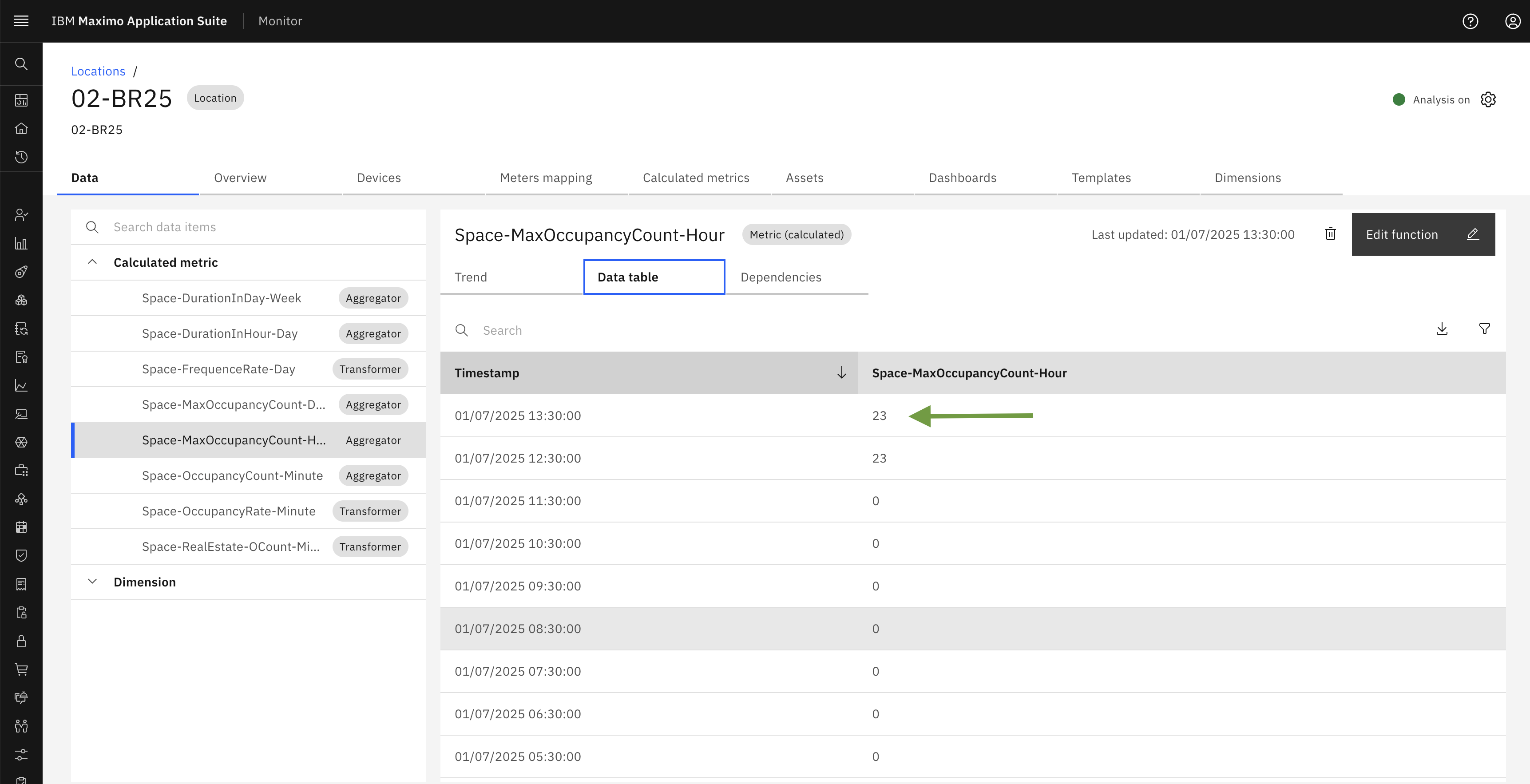Select Space-DurationInHour-Day metric
1530x784 pixels.
(248, 334)
